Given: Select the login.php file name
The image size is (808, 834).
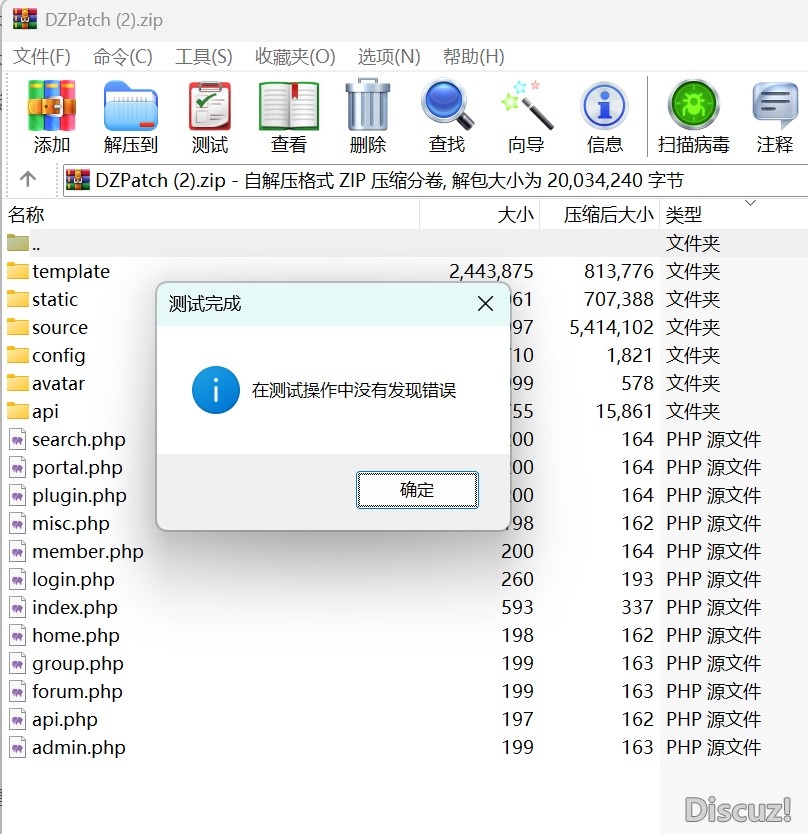Looking at the screenshot, I should tap(73, 580).
